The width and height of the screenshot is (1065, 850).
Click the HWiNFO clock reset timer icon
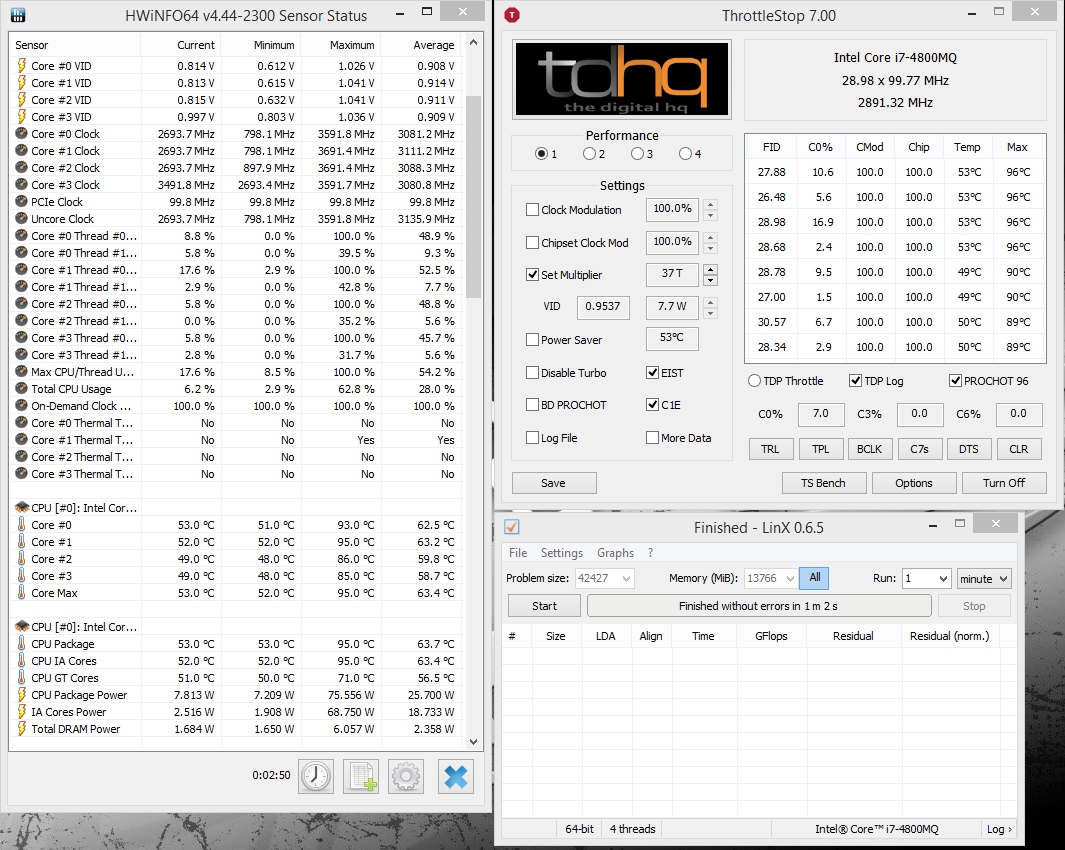pyautogui.click(x=316, y=776)
